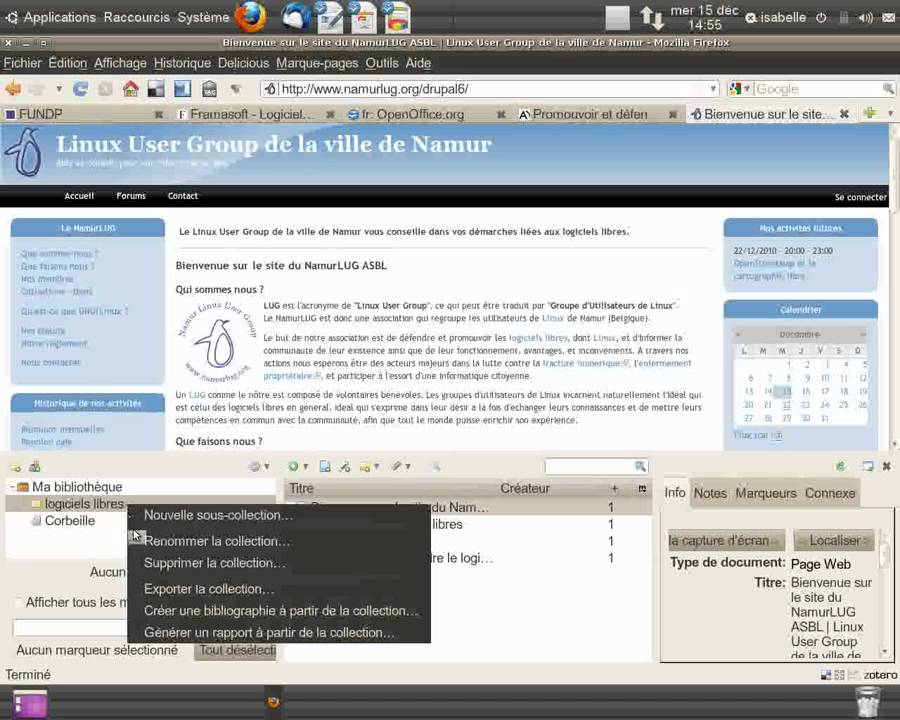Viewport: 900px width, 720px height.
Task: Open new tab with green plus icon
Action: click(x=870, y=113)
